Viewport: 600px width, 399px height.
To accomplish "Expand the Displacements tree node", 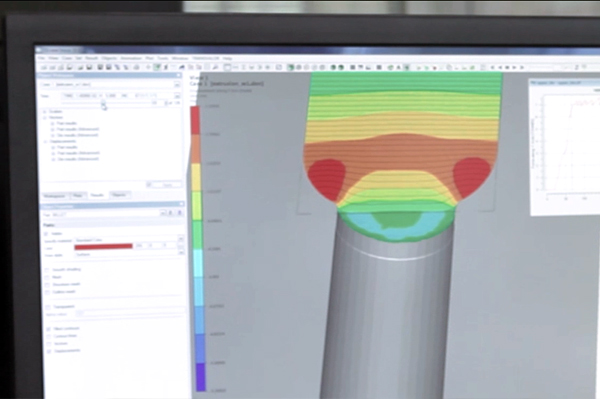I will click(x=46, y=141).
